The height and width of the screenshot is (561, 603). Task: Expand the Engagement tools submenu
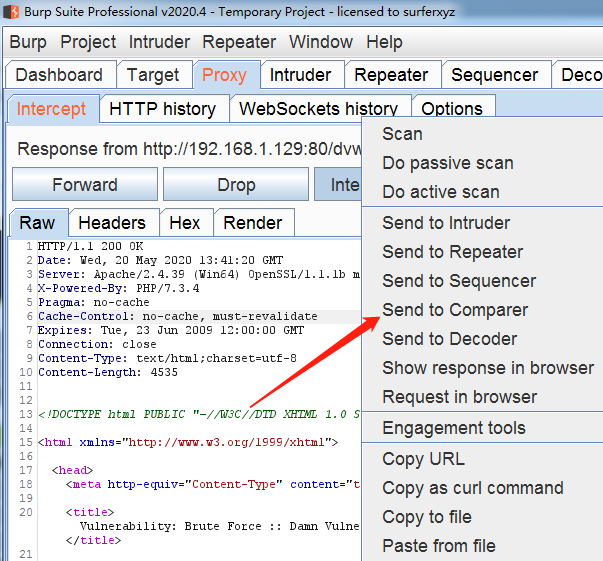click(x=483, y=428)
